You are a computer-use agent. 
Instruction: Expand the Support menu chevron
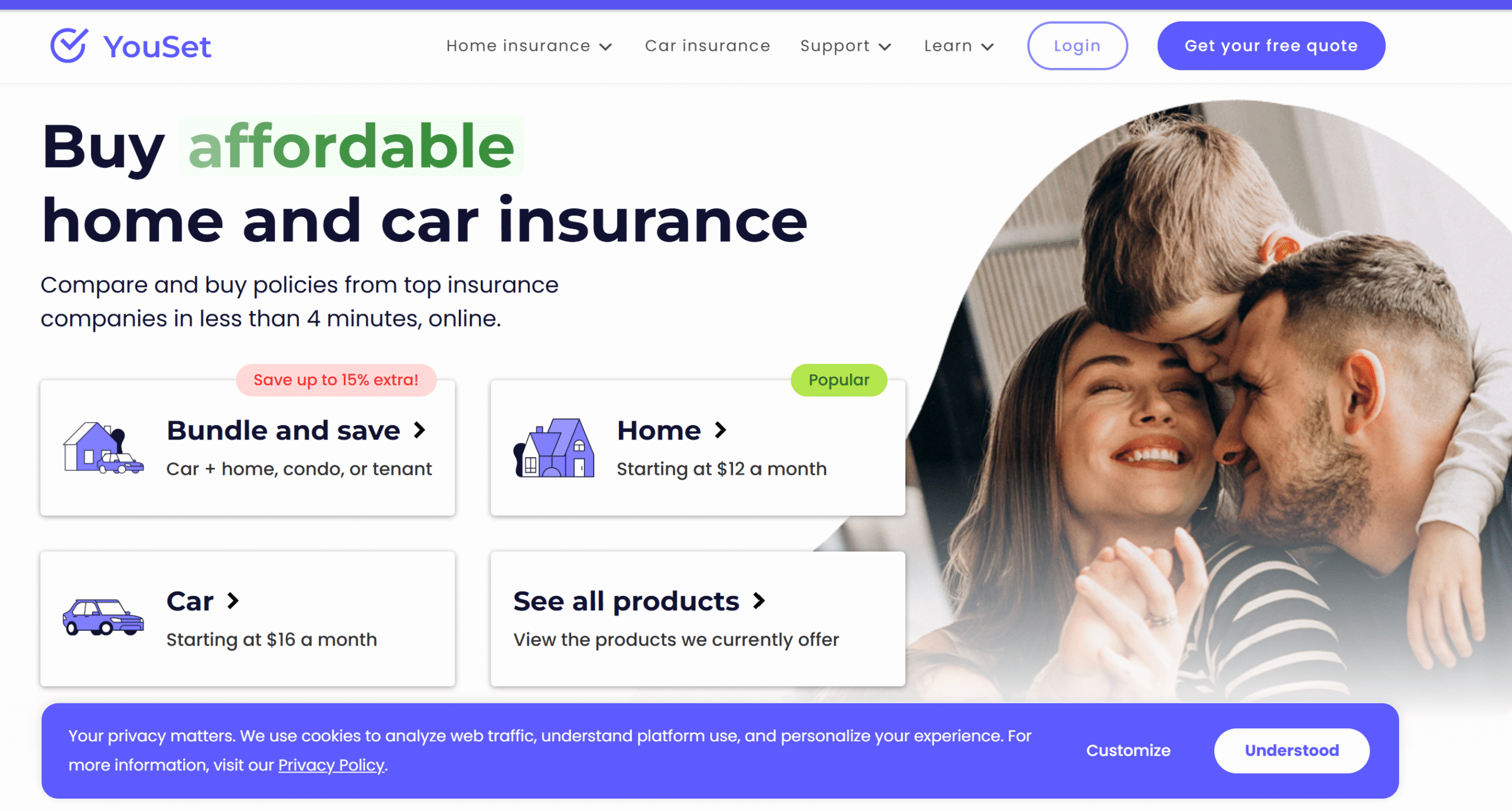pos(885,47)
